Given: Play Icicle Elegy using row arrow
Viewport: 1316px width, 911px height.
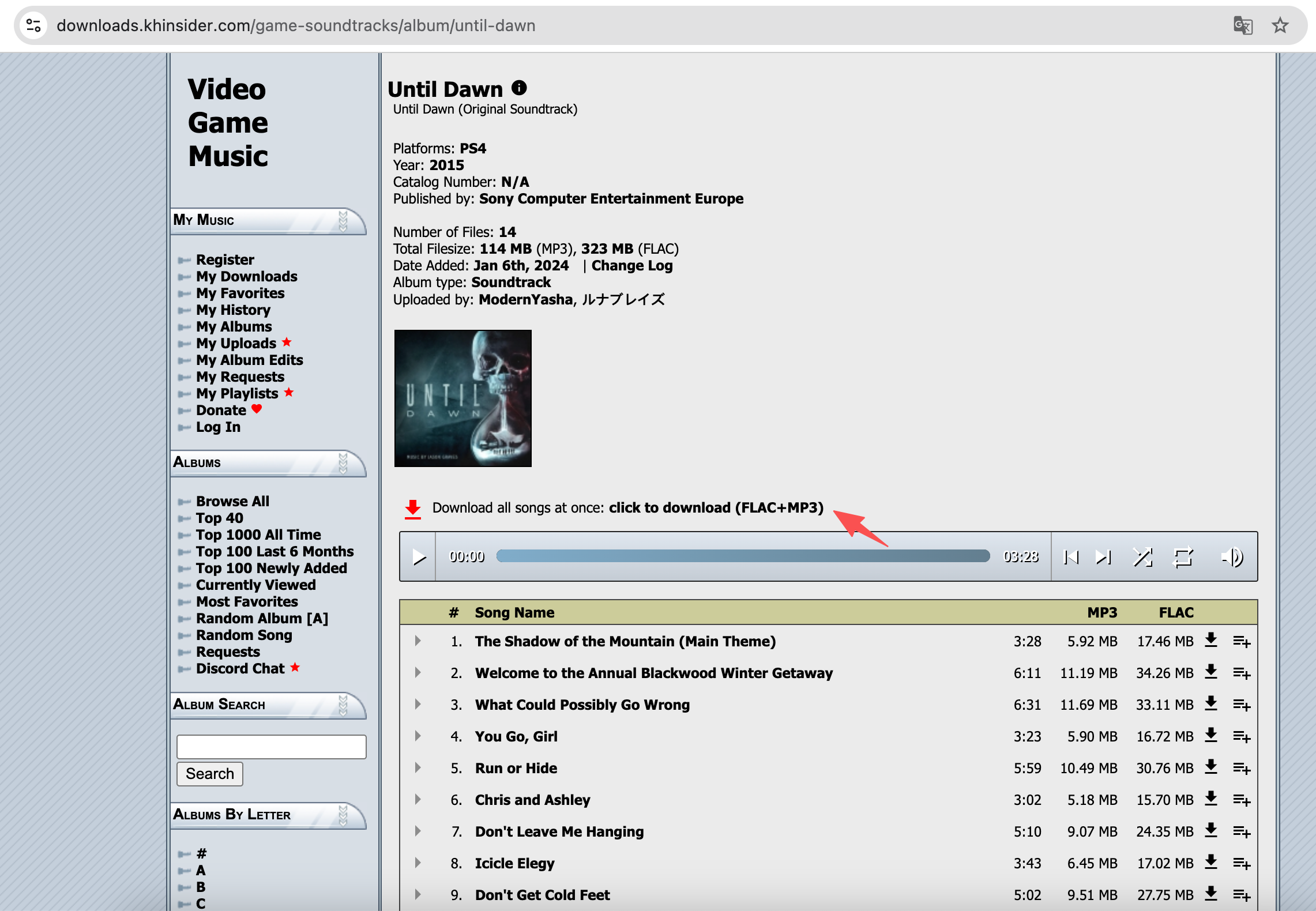Looking at the screenshot, I should click(418, 863).
